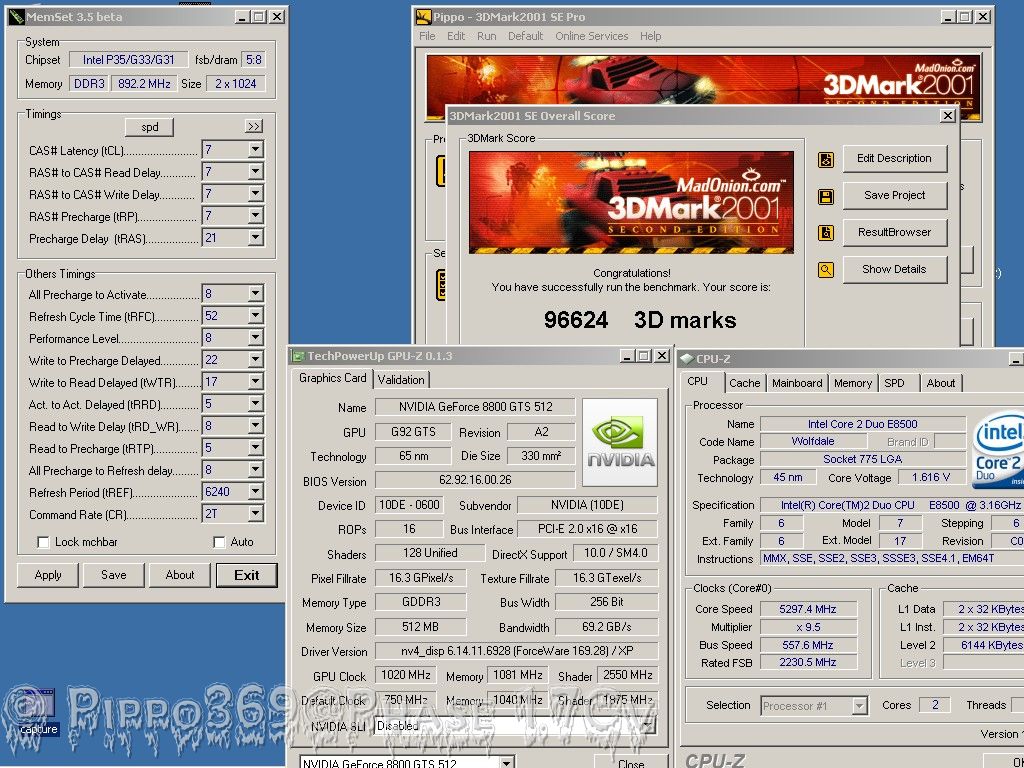This screenshot has width=1024, height=768.
Task: Open the Edit menu in 3DMark2001
Action: pos(456,36)
